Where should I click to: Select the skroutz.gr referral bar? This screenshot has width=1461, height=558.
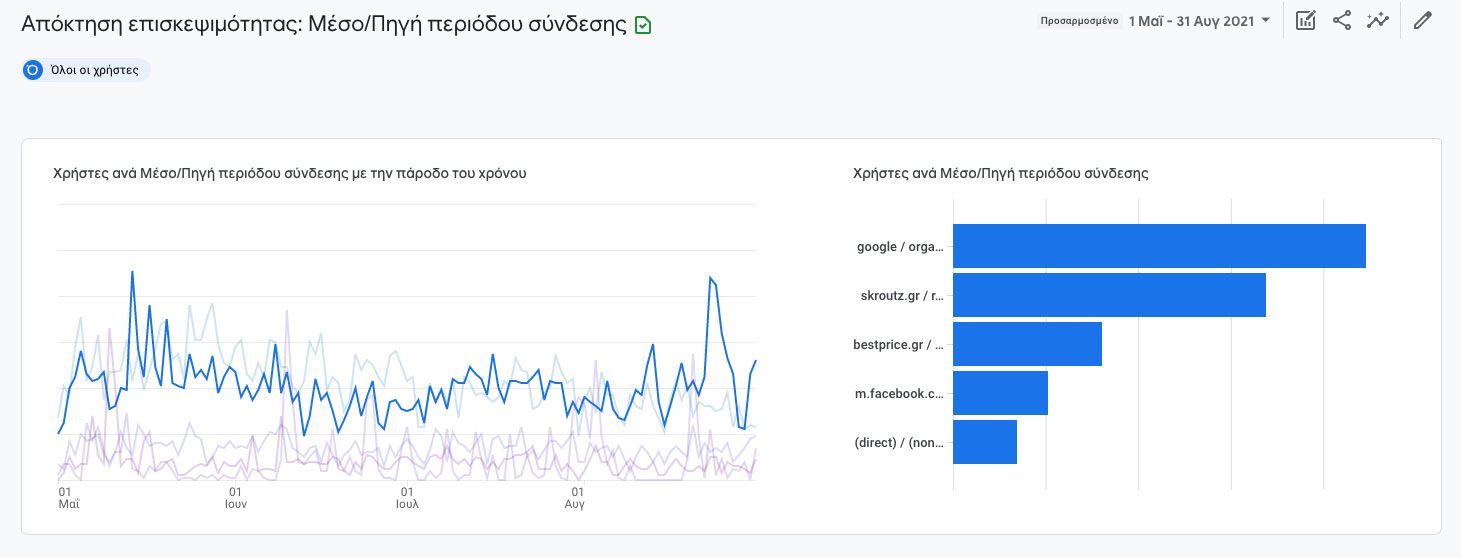(x=1108, y=295)
